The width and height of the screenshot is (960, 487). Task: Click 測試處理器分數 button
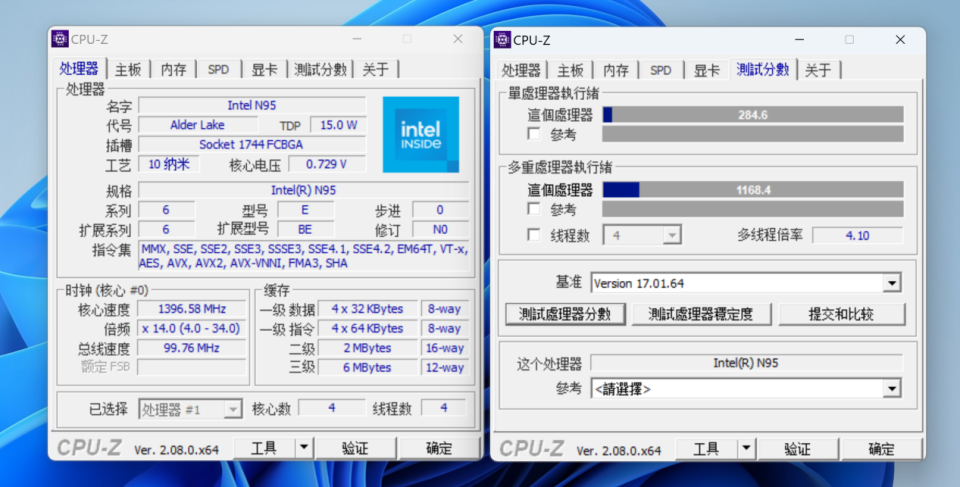(x=565, y=314)
